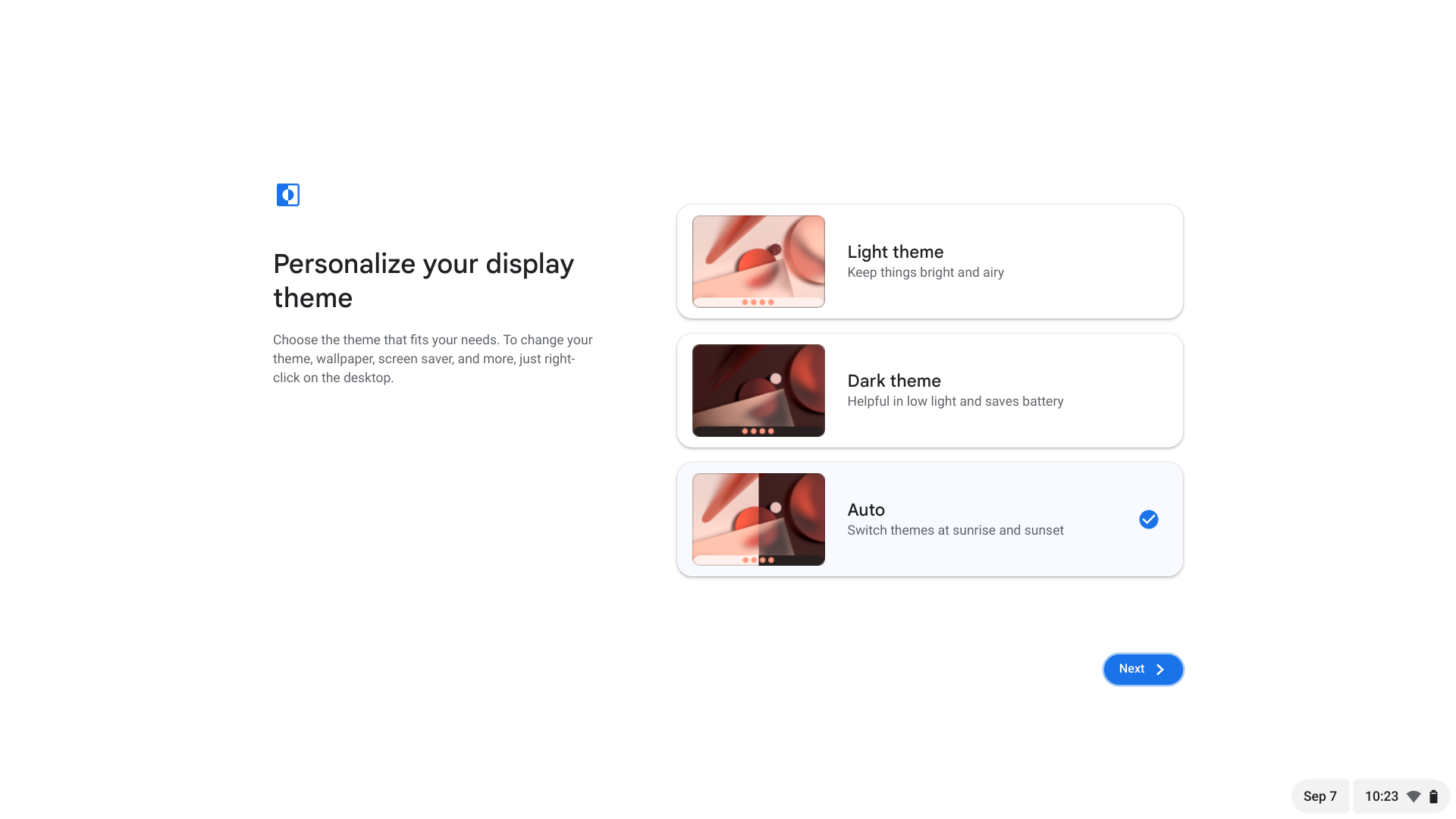Click the Auto split light/dark preview thumbnail
Screen dimensions: 1456x819
[758, 519]
